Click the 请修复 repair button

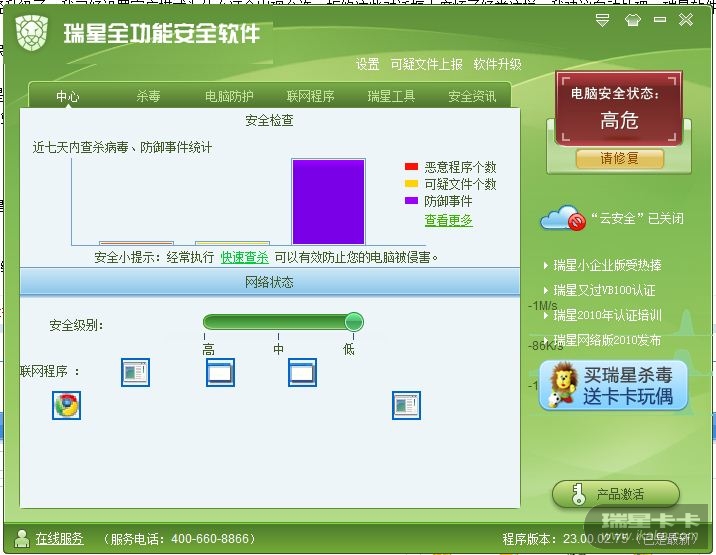coord(619,159)
